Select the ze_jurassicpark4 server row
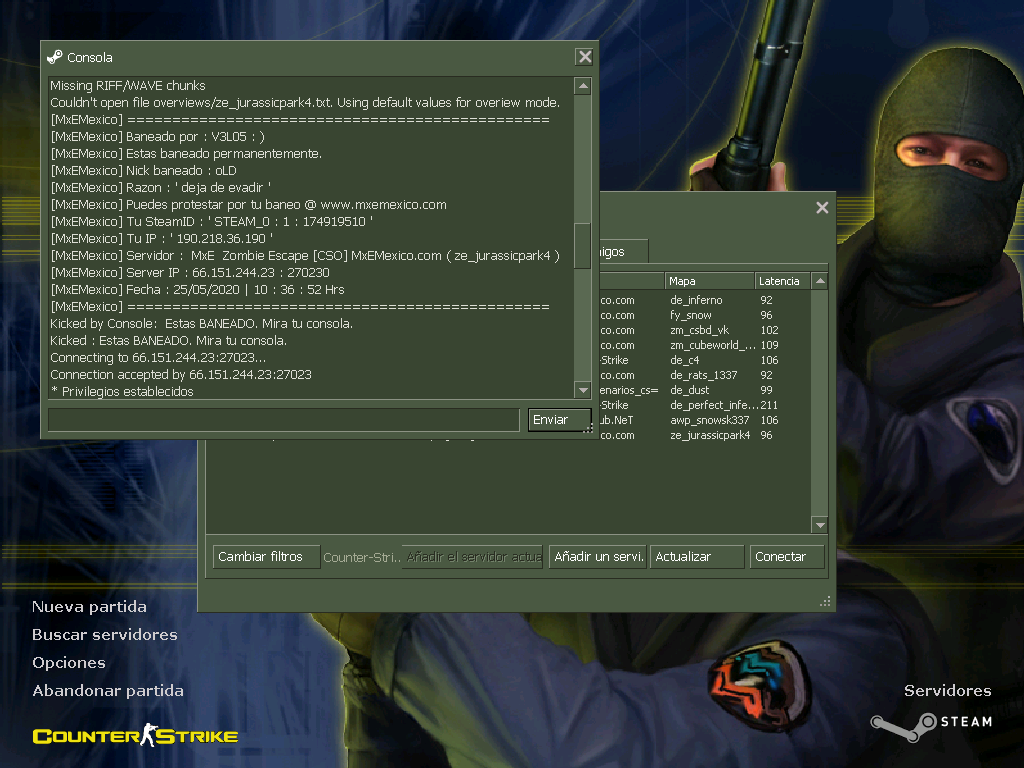 [705, 436]
